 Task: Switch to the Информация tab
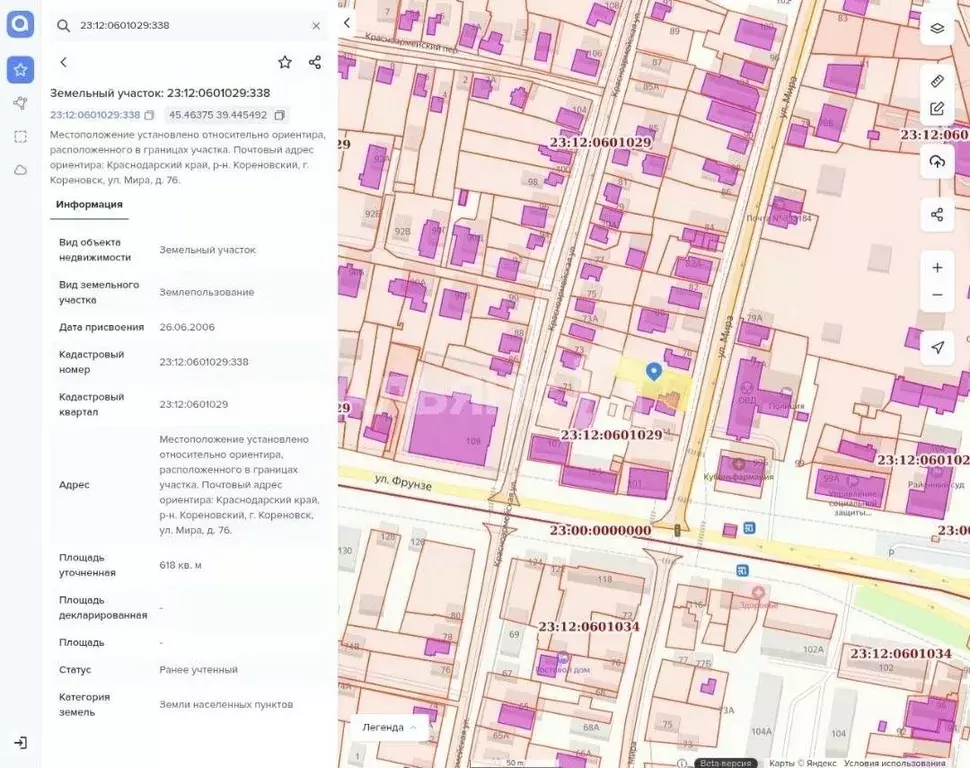(x=89, y=205)
